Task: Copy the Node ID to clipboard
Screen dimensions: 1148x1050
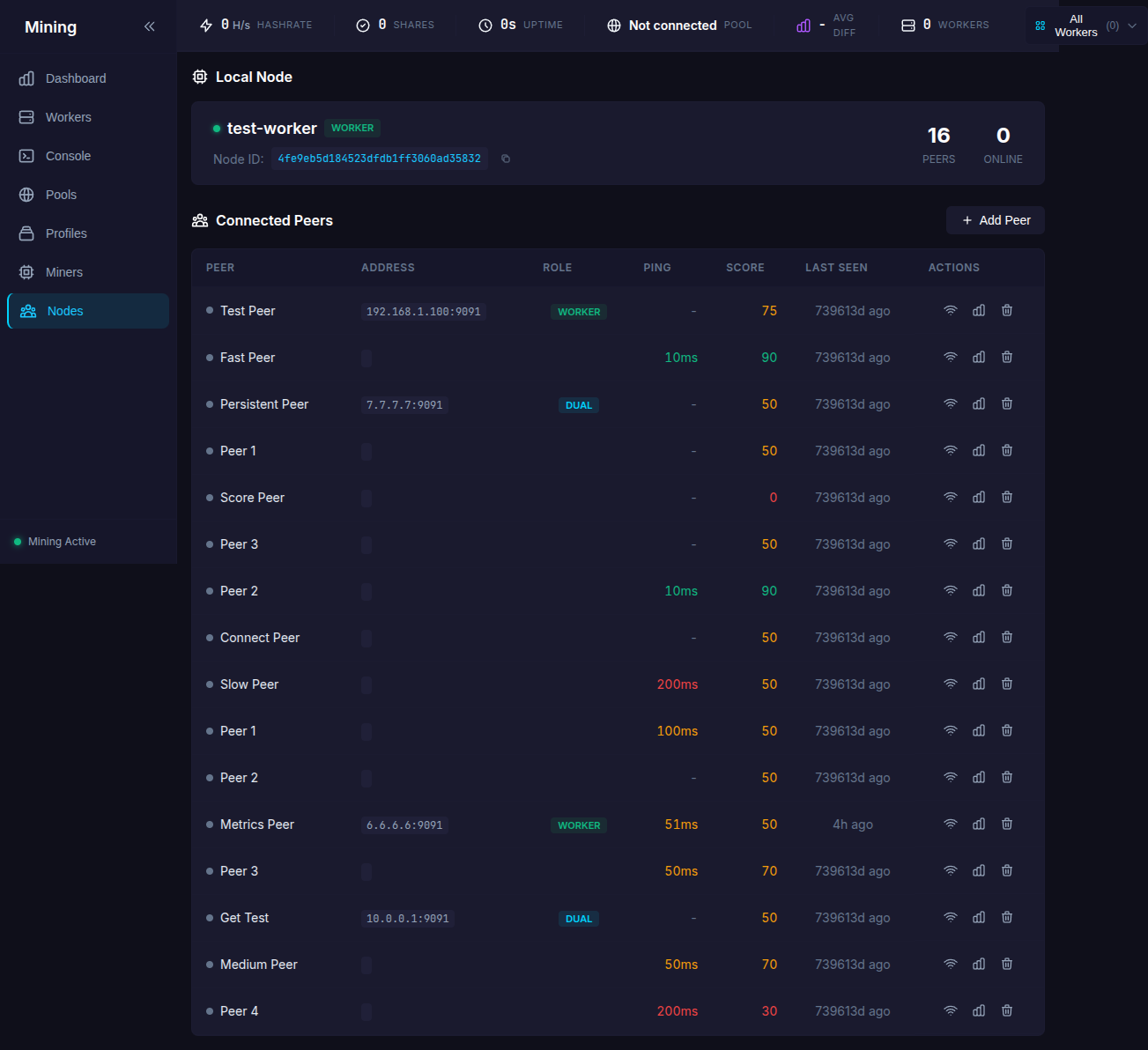Action: [x=506, y=159]
